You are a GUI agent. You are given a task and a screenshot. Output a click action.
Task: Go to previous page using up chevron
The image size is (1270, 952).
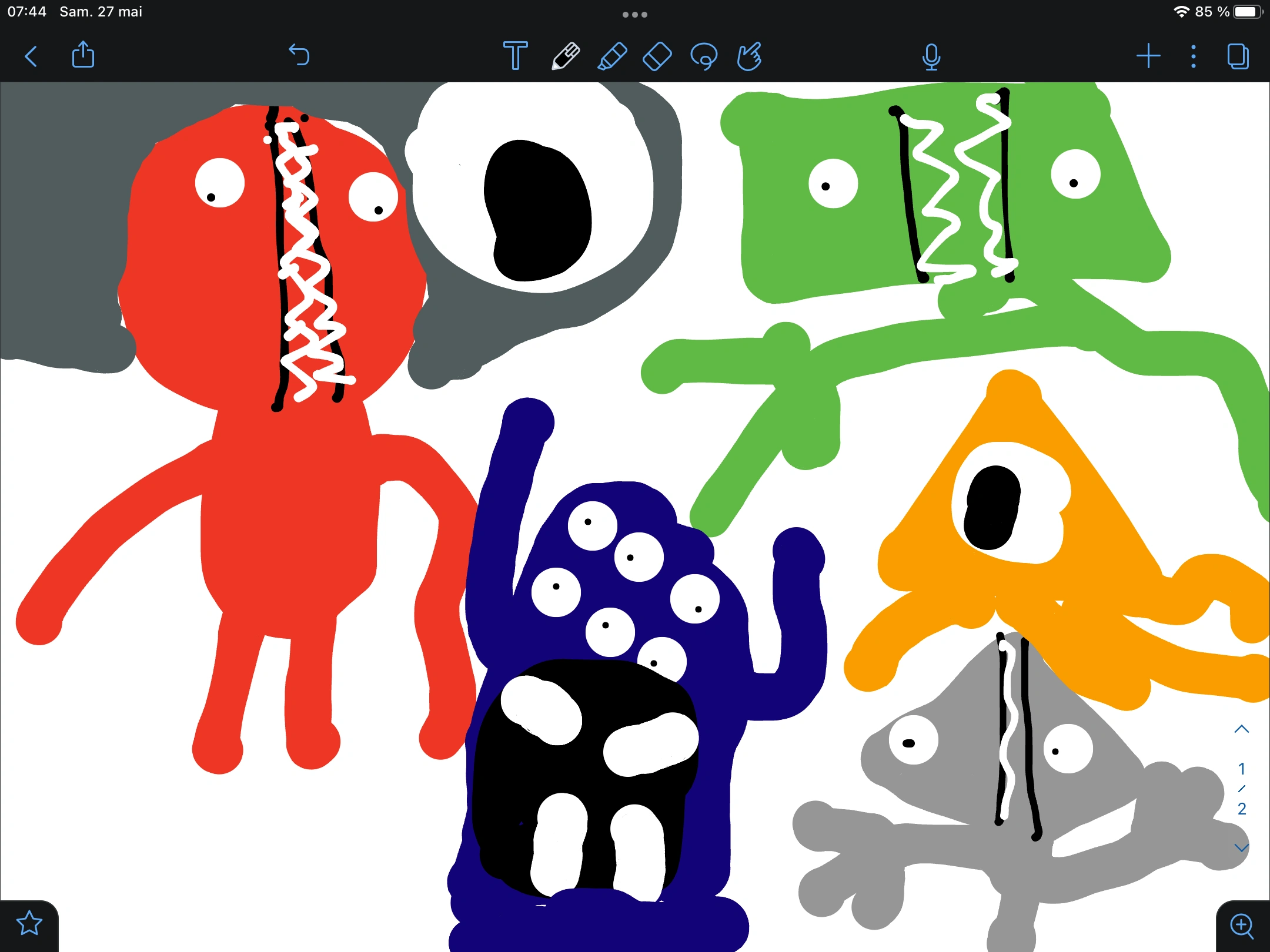click(1241, 729)
